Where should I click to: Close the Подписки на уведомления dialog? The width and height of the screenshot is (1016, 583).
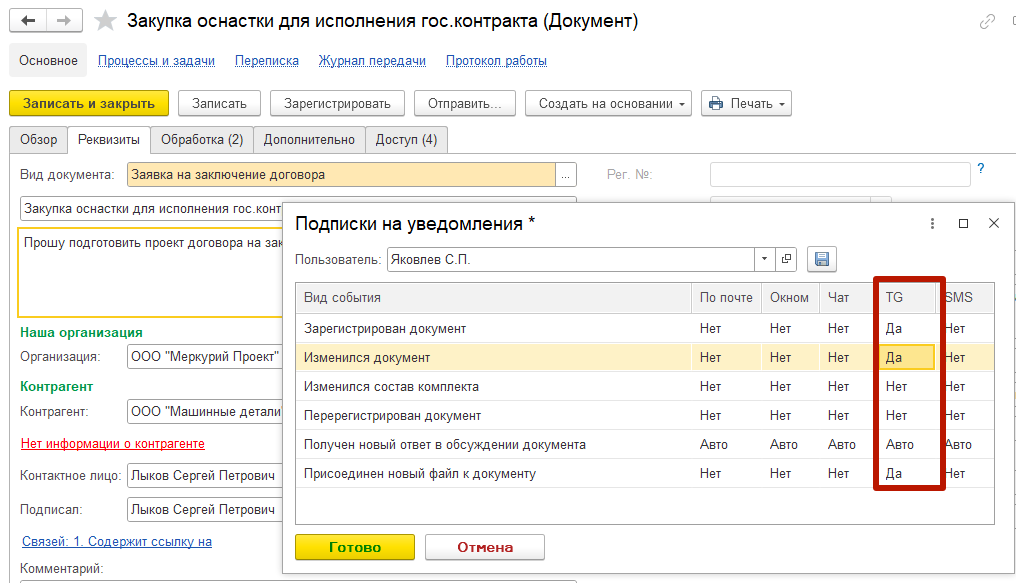coord(994,223)
